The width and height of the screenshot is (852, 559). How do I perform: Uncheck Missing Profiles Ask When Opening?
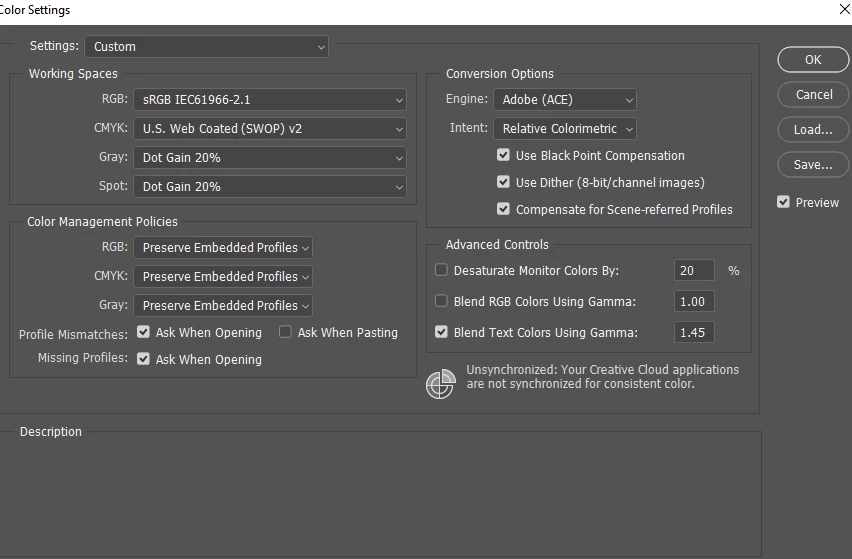click(143, 359)
